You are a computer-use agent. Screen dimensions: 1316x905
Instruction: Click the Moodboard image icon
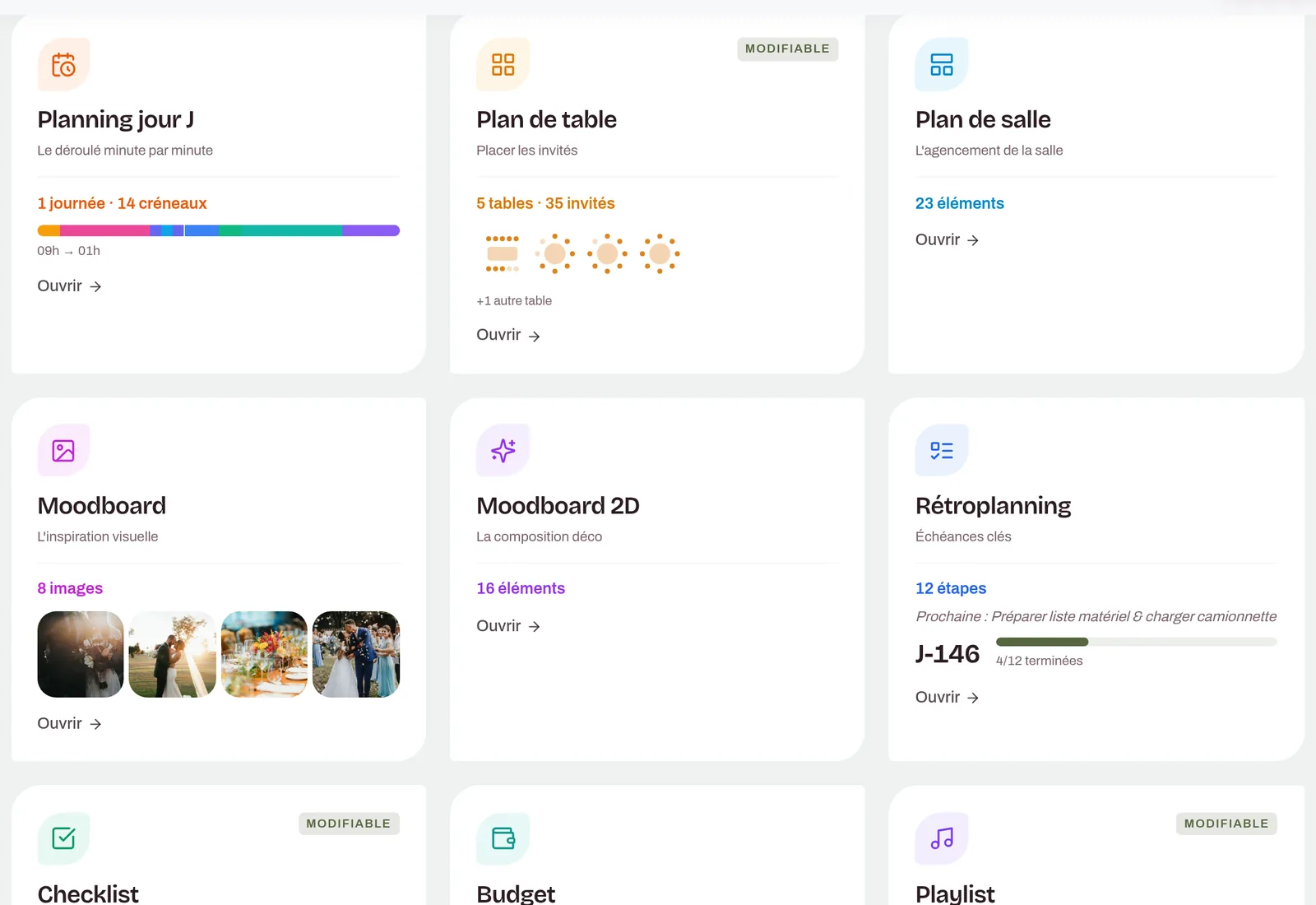click(63, 450)
